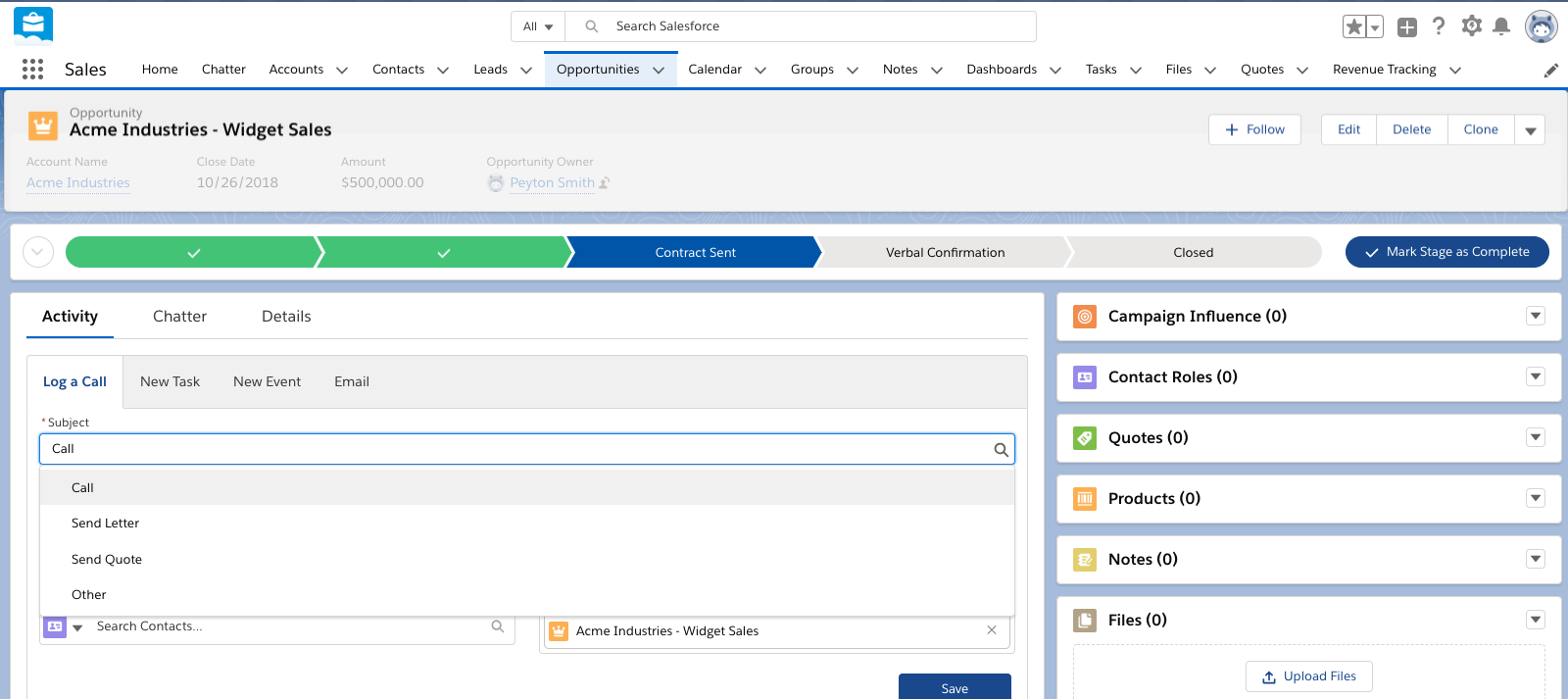The height and width of the screenshot is (699, 1568).
Task: Click the Delete button
Action: coord(1412,129)
